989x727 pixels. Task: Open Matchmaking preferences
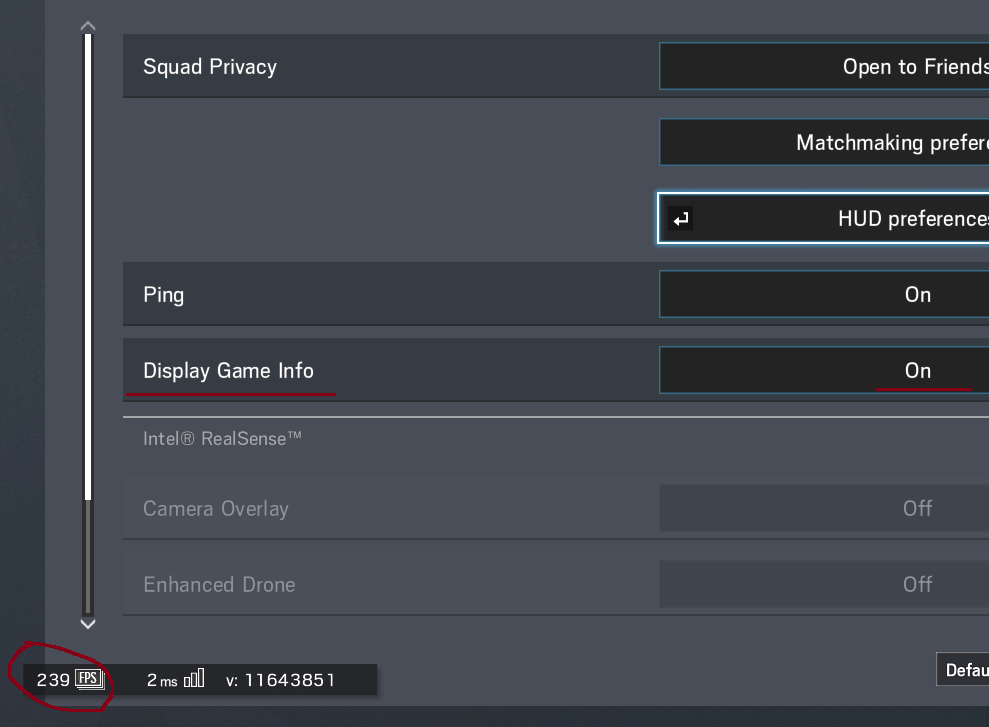[x=891, y=143]
